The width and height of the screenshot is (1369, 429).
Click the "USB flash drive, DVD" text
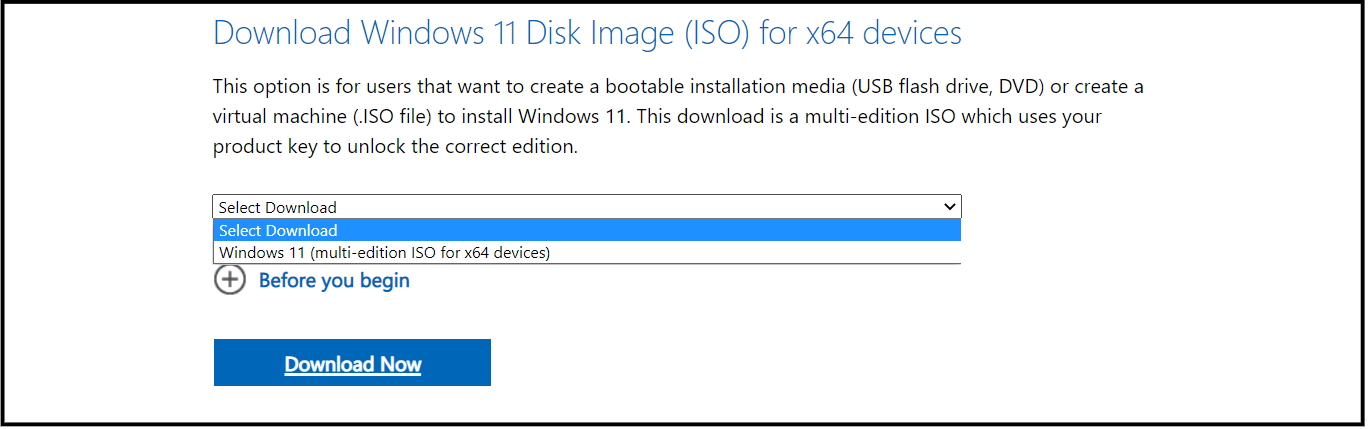[x=934, y=87]
